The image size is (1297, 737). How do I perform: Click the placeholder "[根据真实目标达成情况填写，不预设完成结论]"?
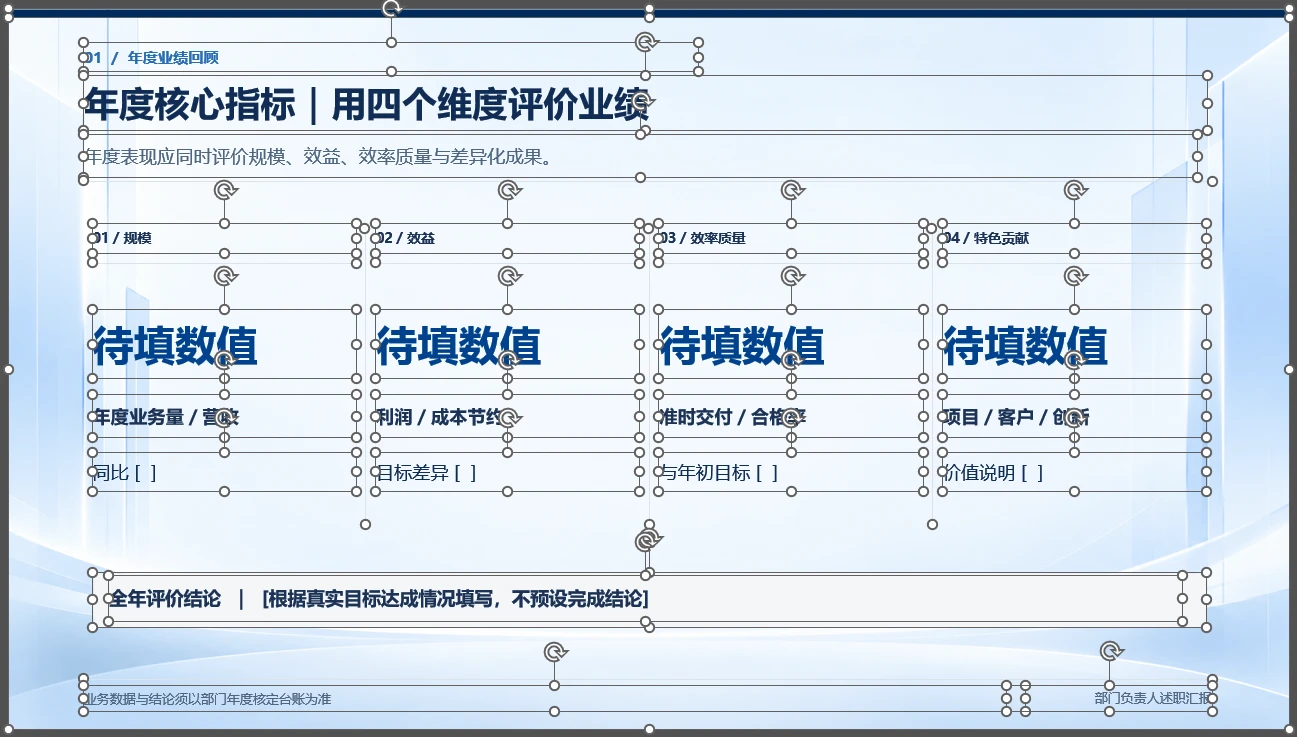[x=455, y=599]
